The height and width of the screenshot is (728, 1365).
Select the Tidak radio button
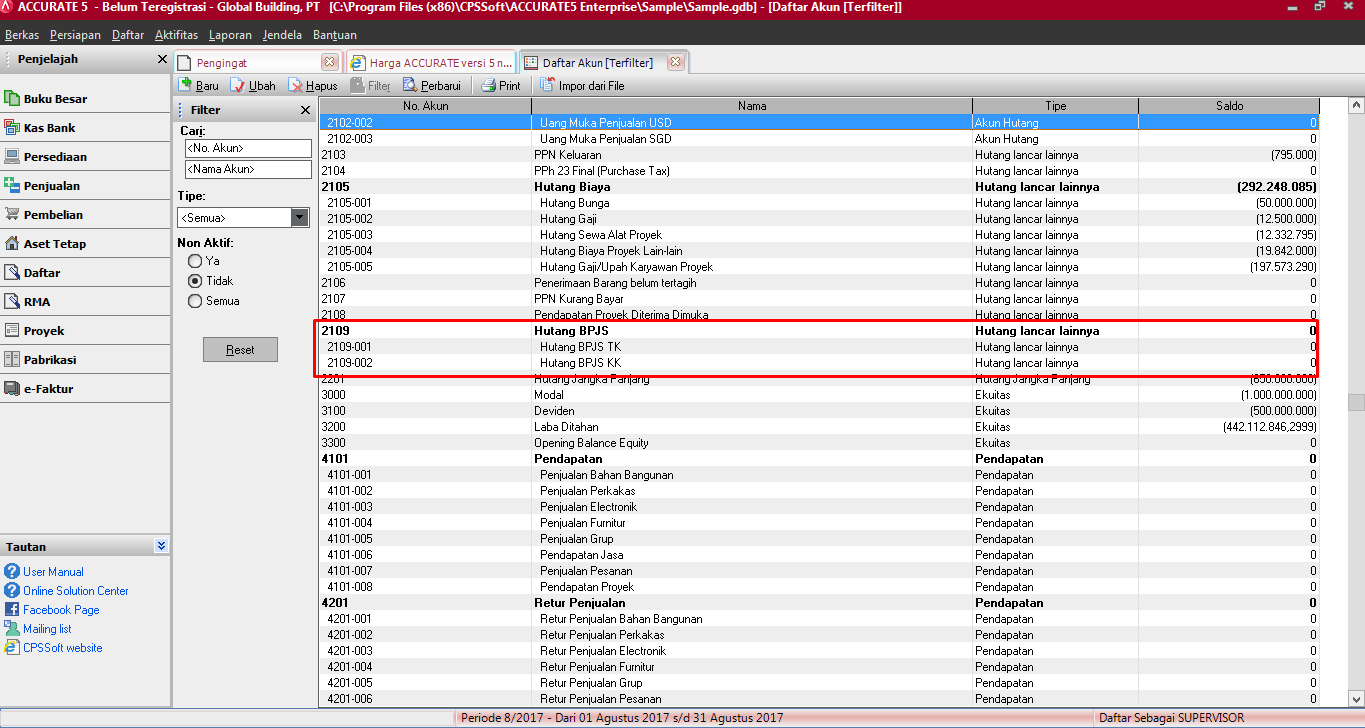pyautogui.click(x=195, y=281)
